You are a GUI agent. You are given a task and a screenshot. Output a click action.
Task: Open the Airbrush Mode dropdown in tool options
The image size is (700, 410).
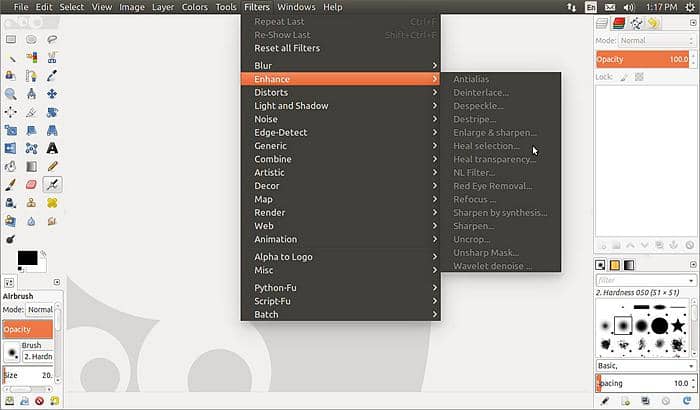pyautogui.click(x=40, y=310)
